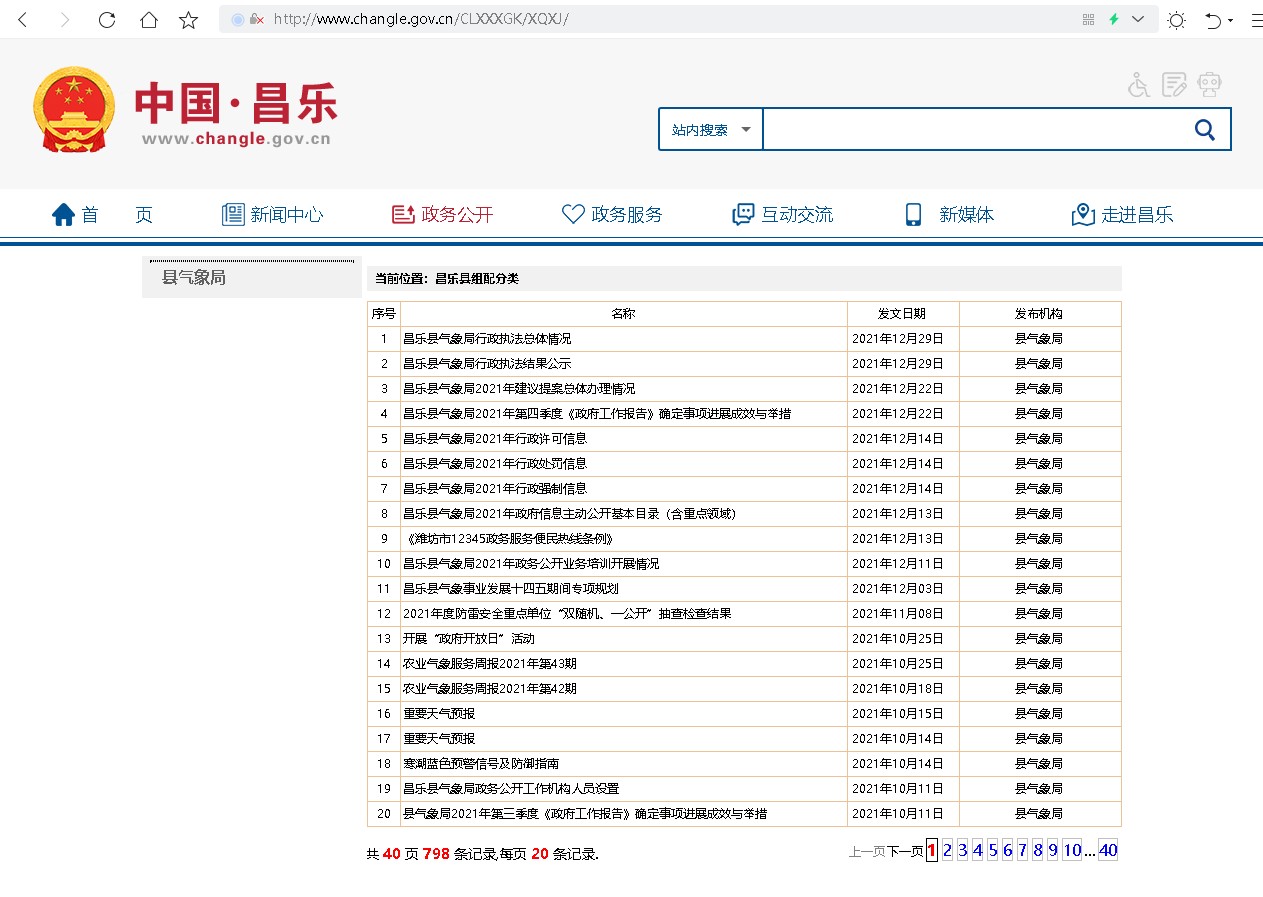Open the wheelchair accessibility mode icon
This screenshot has width=1263, height=897.
(x=1138, y=85)
